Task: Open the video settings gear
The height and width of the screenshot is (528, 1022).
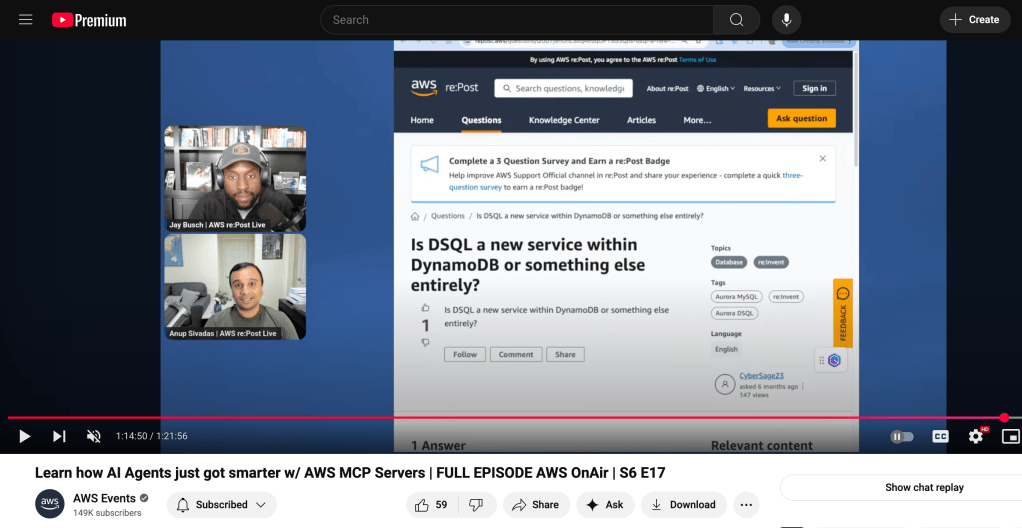Action: point(975,436)
